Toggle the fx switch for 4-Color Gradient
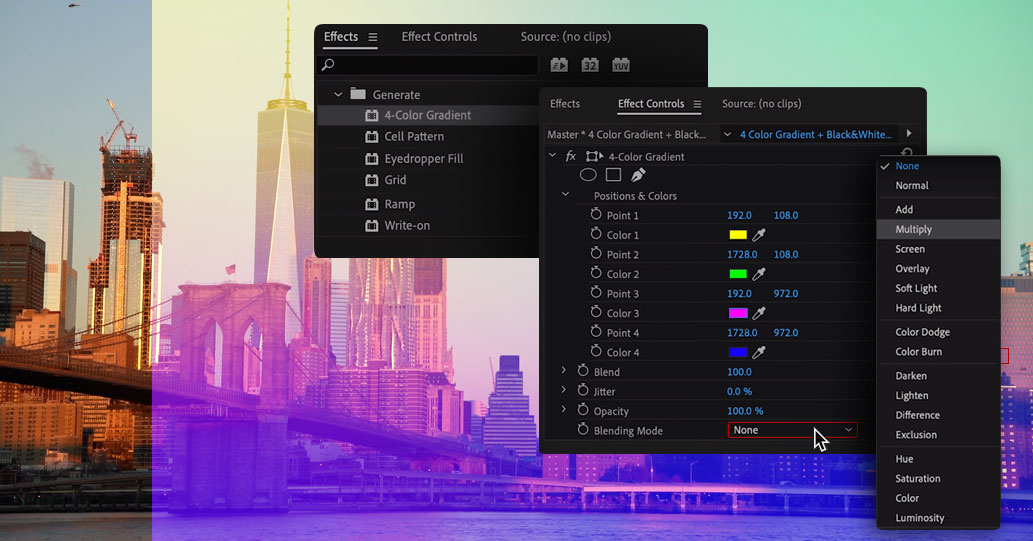Viewport: 1033px width, 541px height. pyautogui.click(x=571, y=157)
